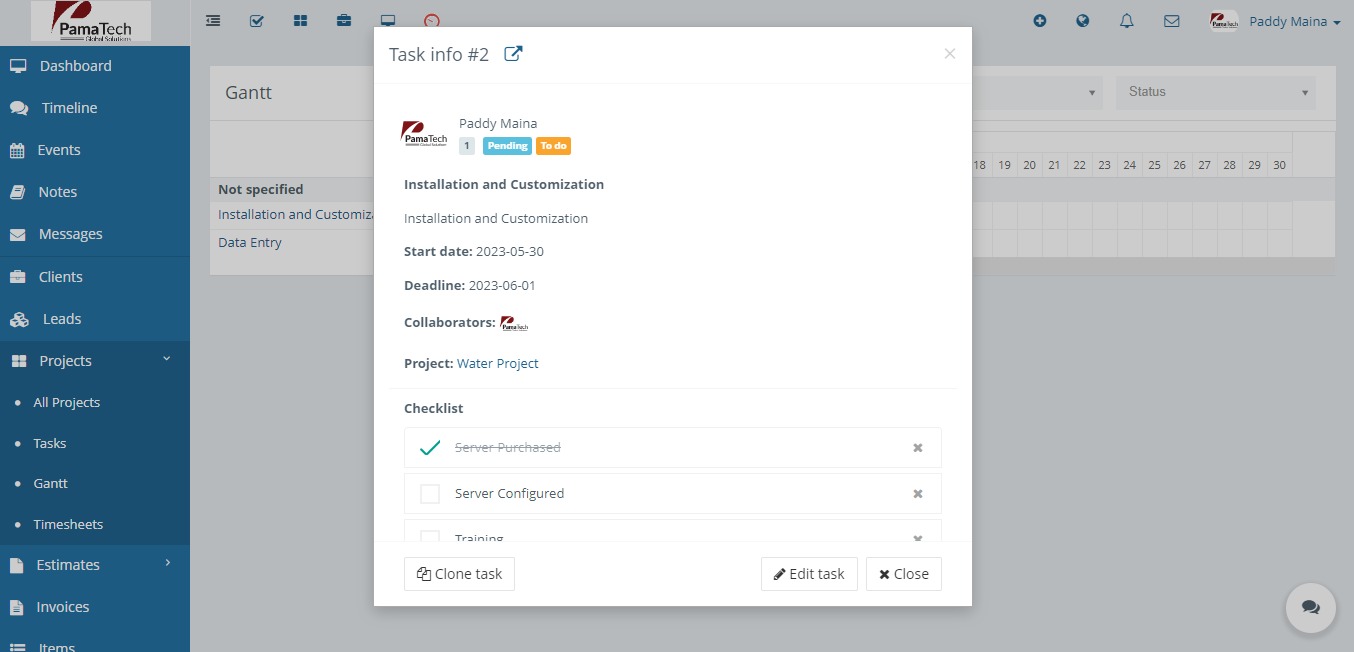
Task: Open task in new window icon
Action: point(513,54)
